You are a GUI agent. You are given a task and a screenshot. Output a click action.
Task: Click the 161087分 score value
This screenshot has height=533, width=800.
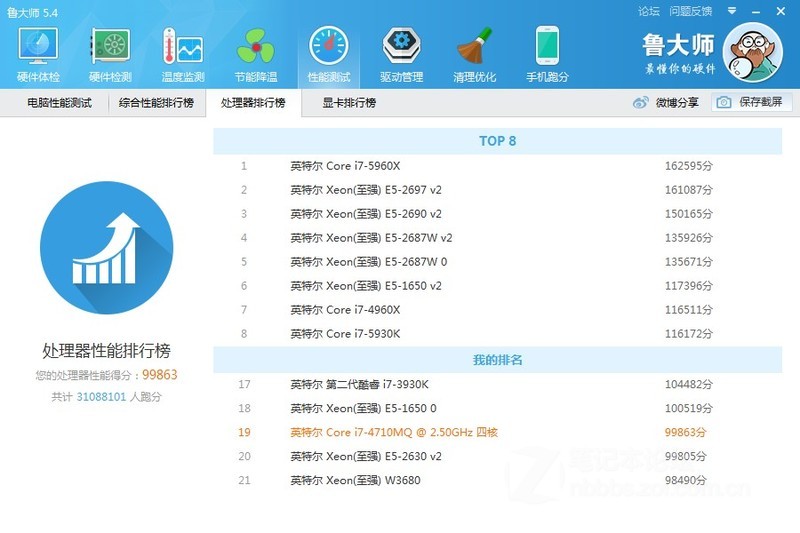coord(688,190)
